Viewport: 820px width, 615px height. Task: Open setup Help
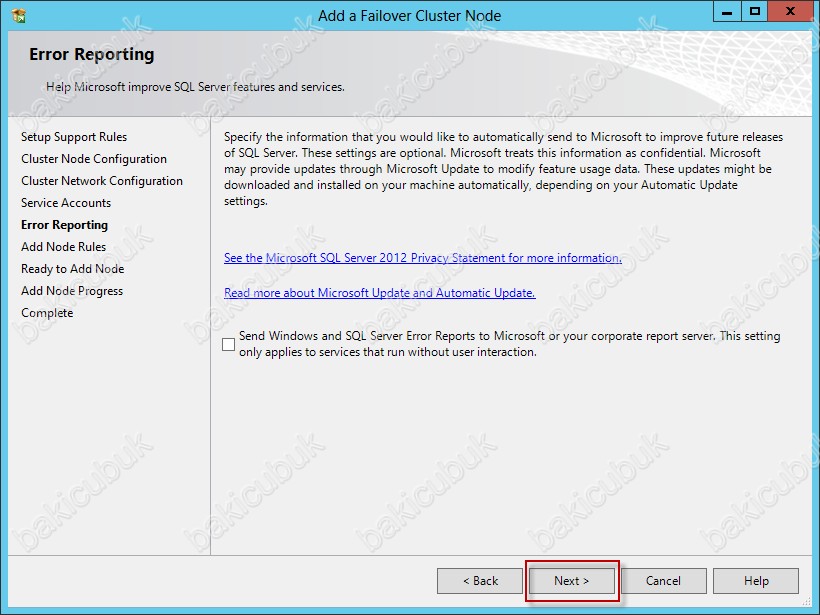pyautogui.click(x=756, y=581)
